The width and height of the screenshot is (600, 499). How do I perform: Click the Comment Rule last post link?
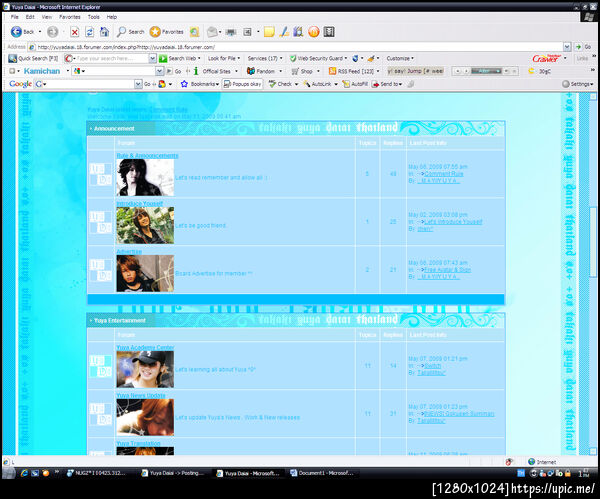coord(444,174)
